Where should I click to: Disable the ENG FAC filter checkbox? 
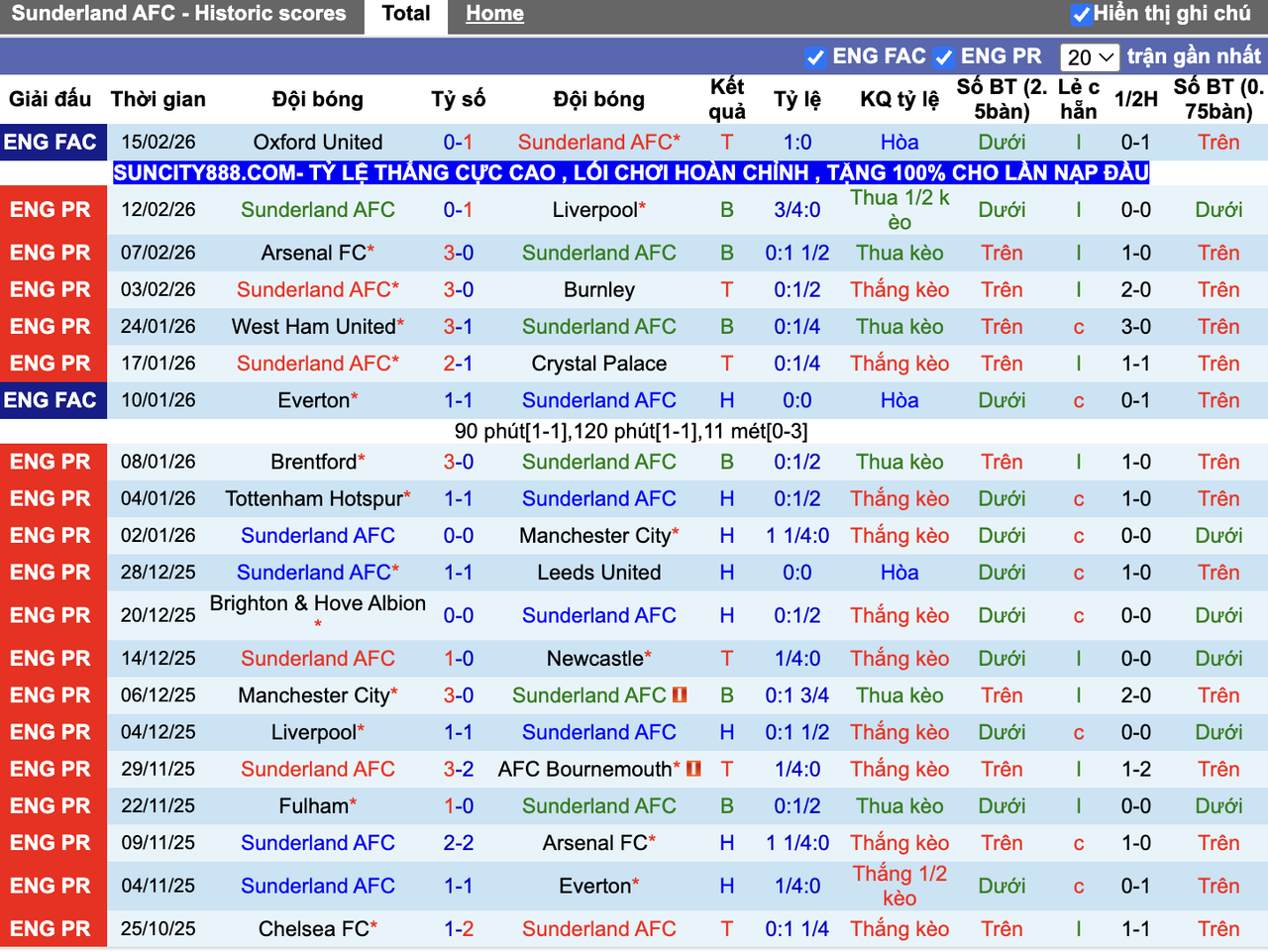point(815,56)
